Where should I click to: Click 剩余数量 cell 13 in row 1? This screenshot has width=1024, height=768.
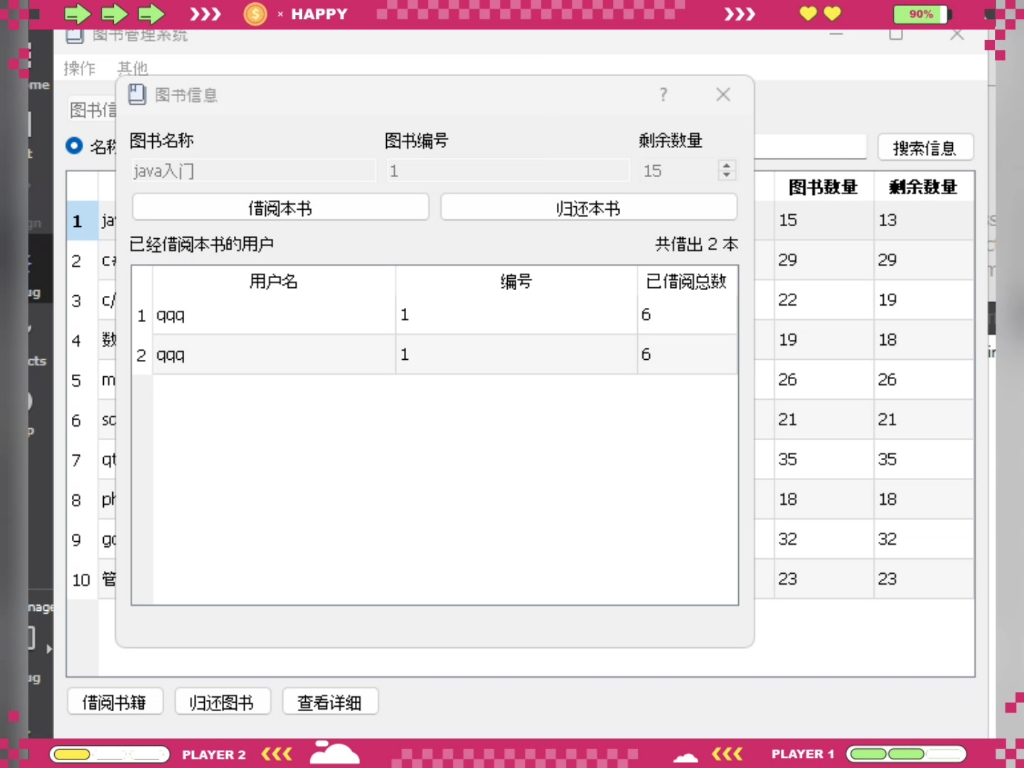[923, 220]
